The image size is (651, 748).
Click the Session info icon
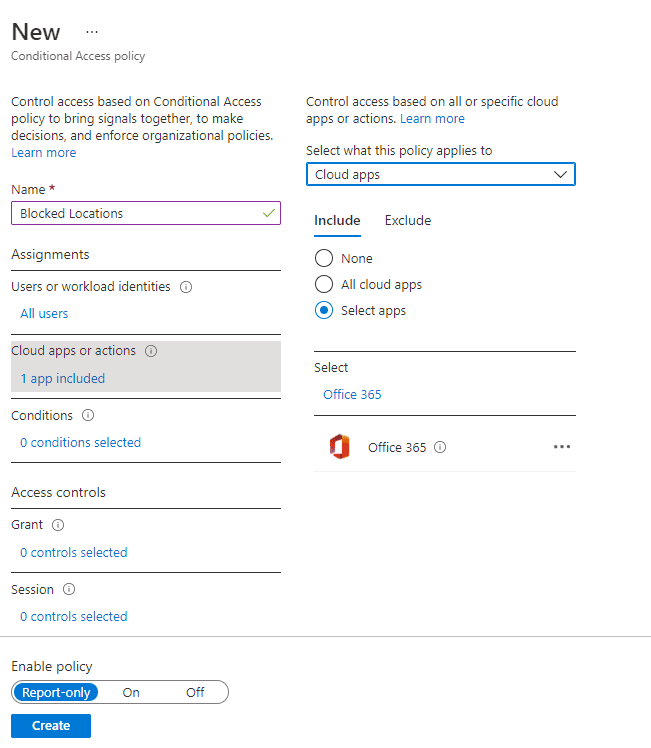(x=69, y=590)
